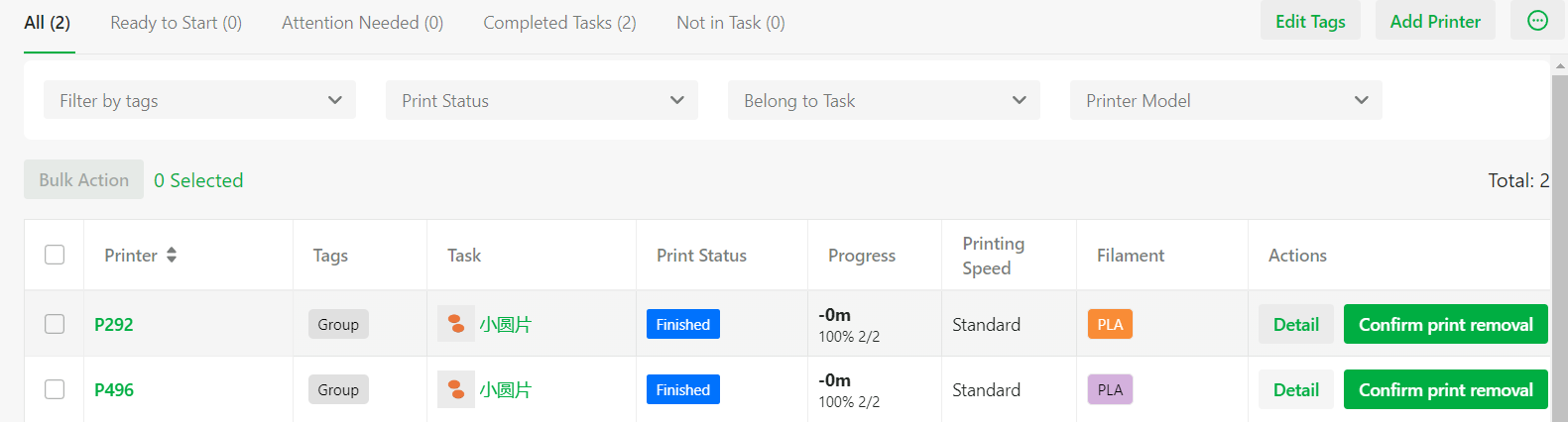Check the box for printer P496

pyautogui.click(x=55, y=389)
